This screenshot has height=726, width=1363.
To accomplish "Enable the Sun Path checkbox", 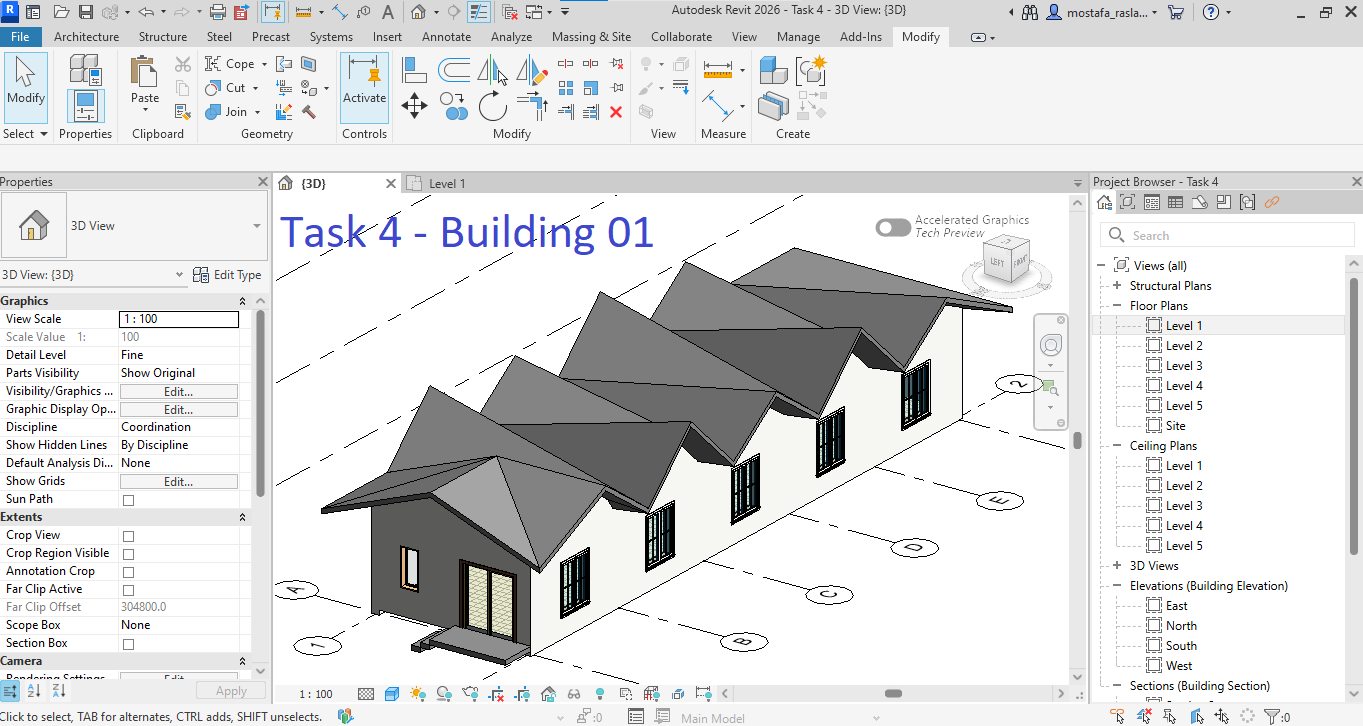I will click(128, 500).
